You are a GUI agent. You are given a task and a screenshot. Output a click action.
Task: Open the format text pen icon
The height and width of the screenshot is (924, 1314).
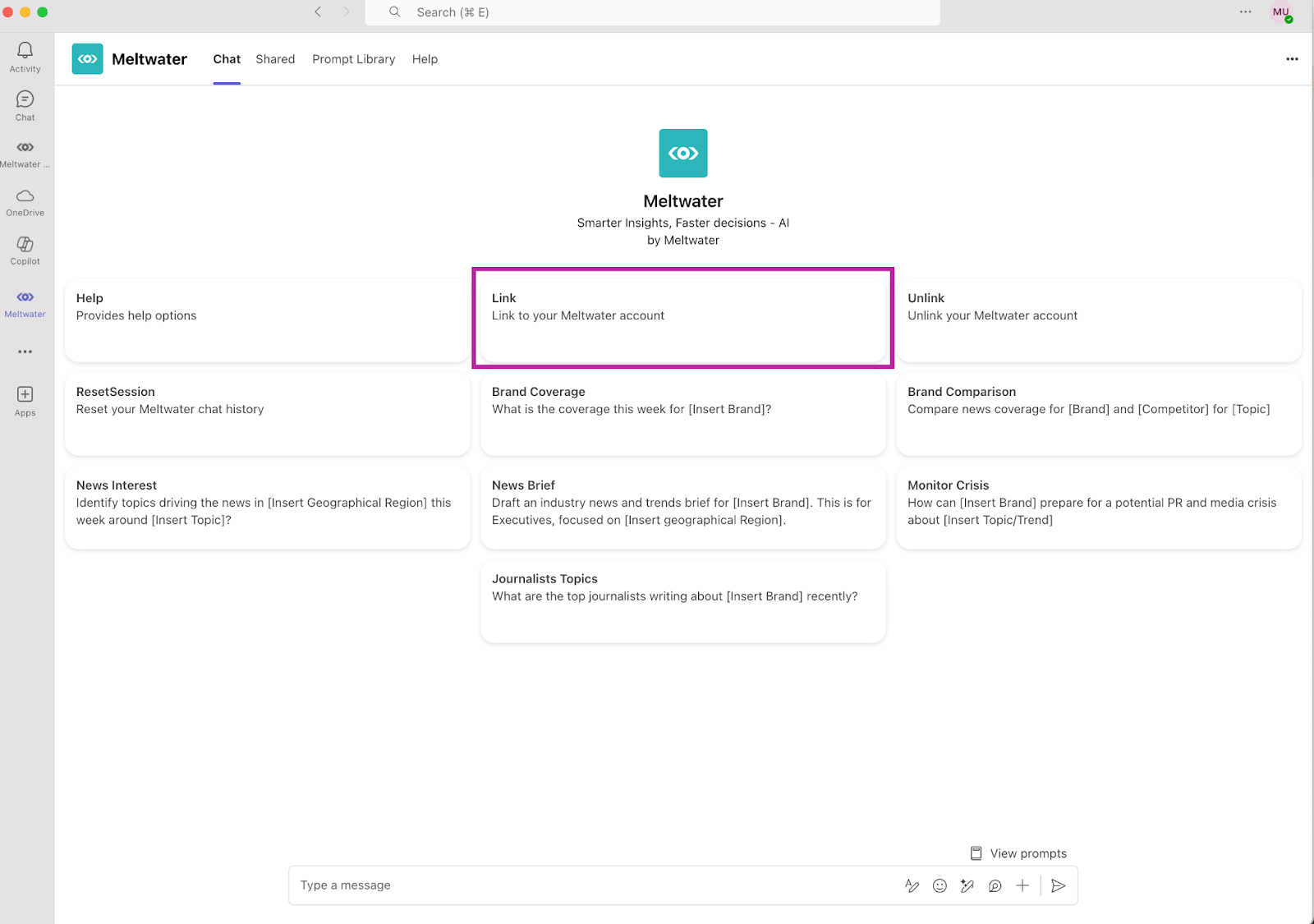pos(912,885)
